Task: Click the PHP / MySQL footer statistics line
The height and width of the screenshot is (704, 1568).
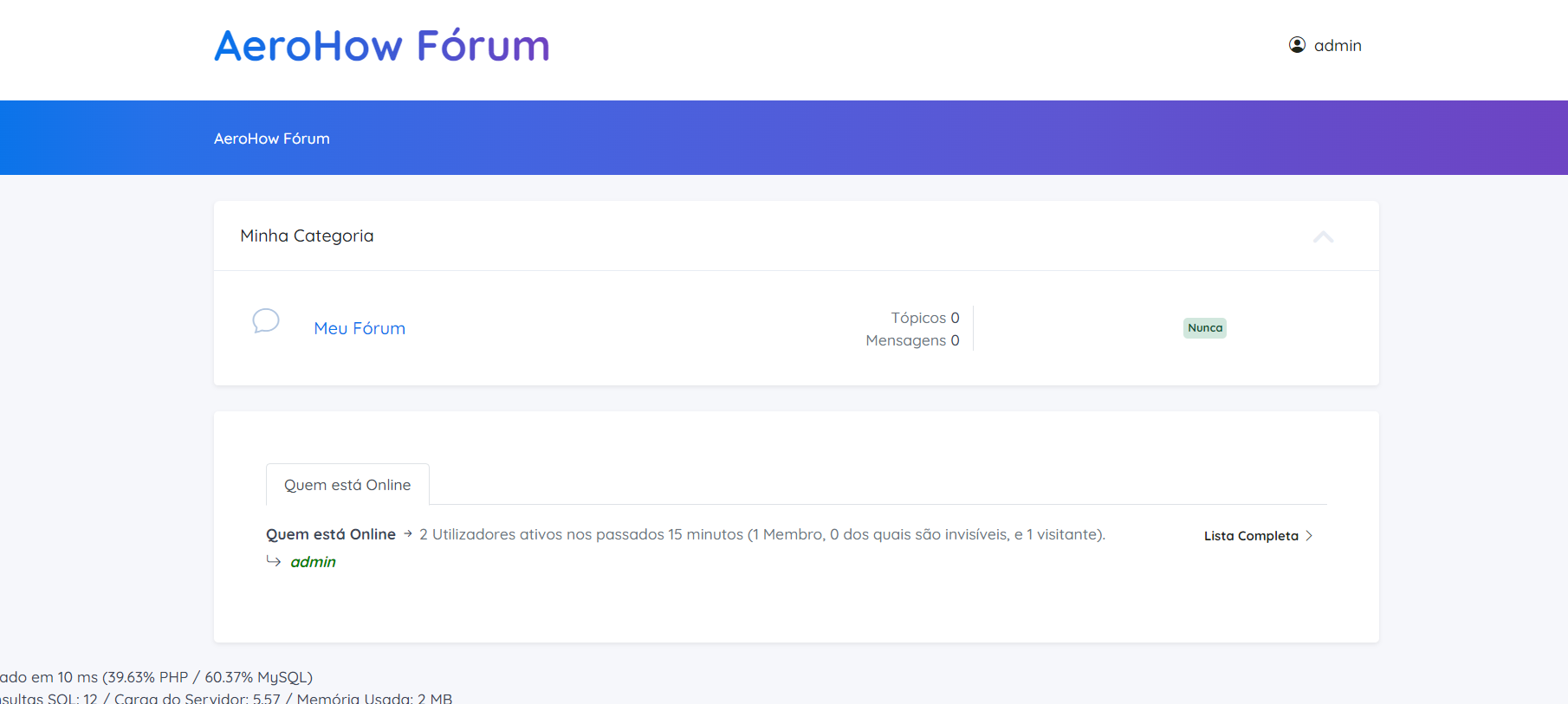Action: coord(156,677)
